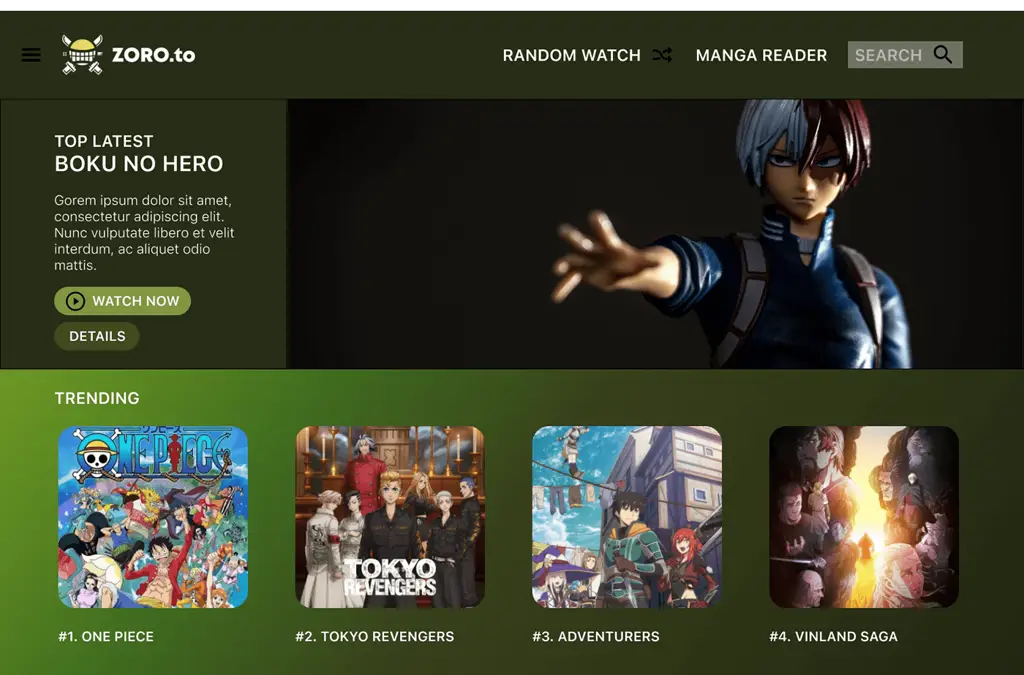Click the ZORO.to skull logo
The image size is (1024, 675).
click(82, 54)
